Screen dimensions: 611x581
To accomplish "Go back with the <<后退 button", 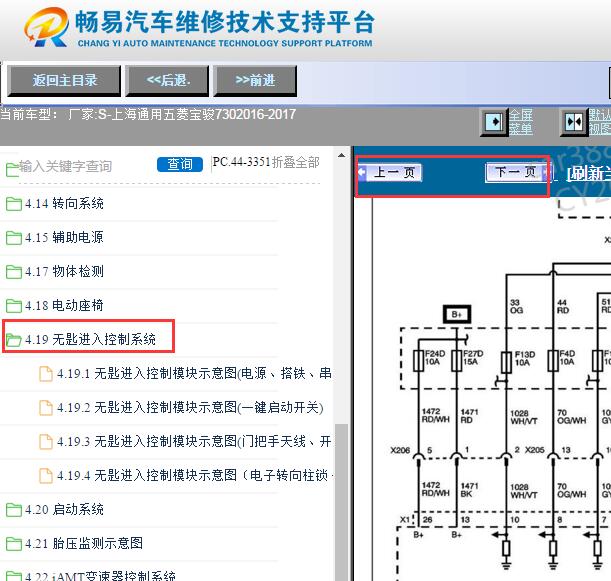I will tap(167, 81).
